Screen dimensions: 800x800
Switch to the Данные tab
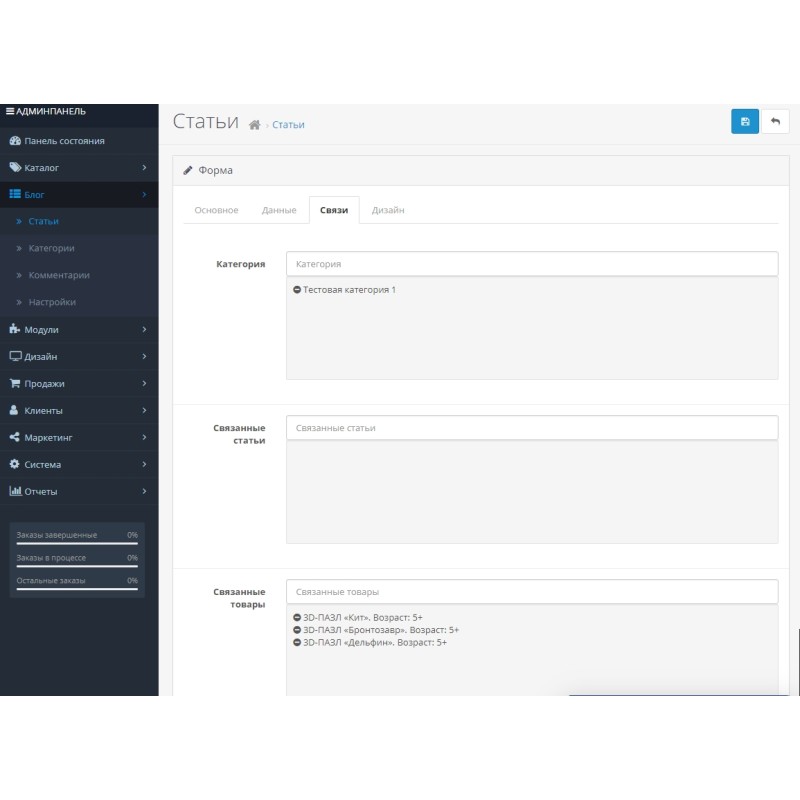(x=279, y=210)
